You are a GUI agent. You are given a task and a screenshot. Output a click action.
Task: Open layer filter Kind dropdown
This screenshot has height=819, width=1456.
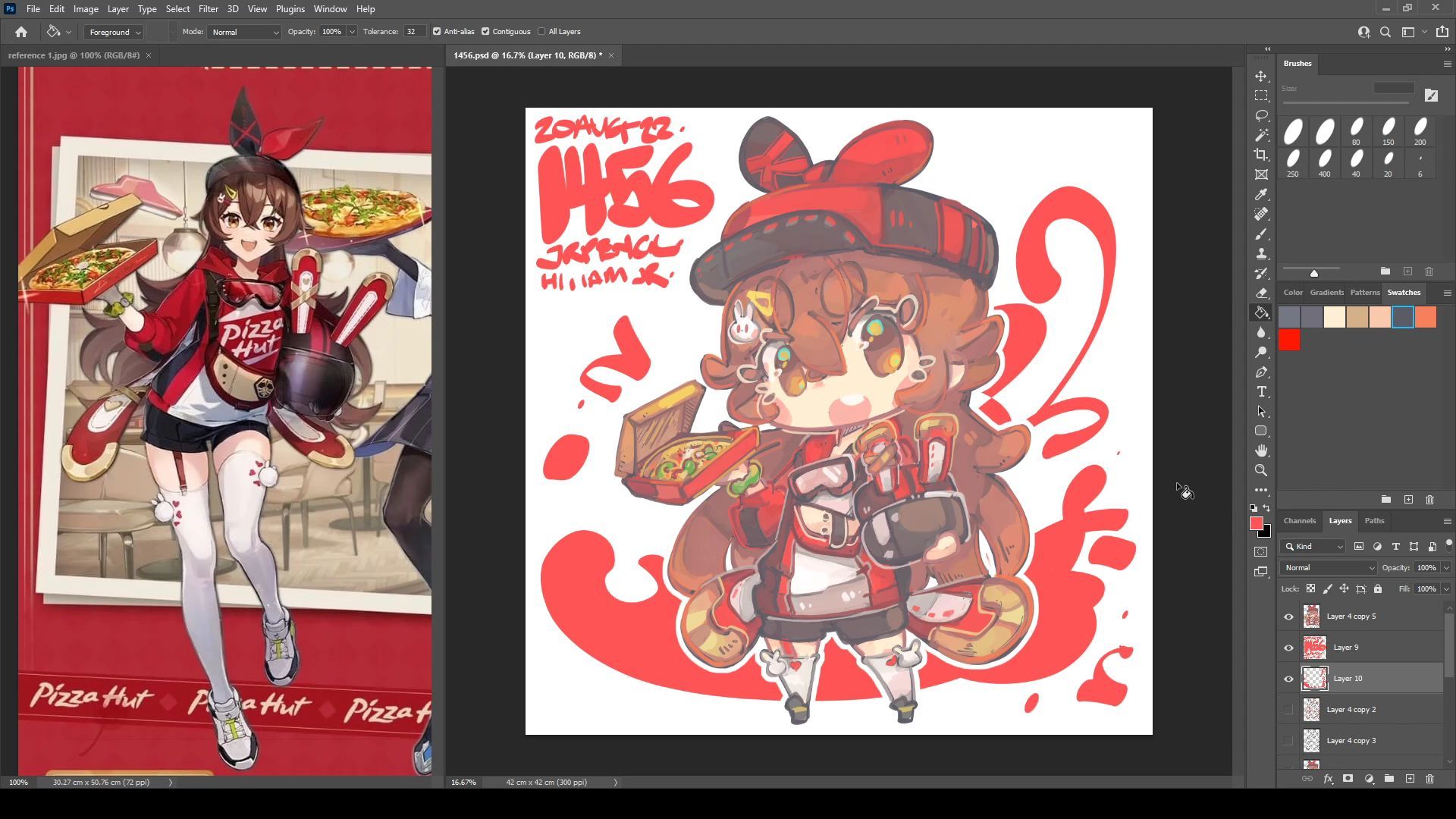coord(1313,547)
